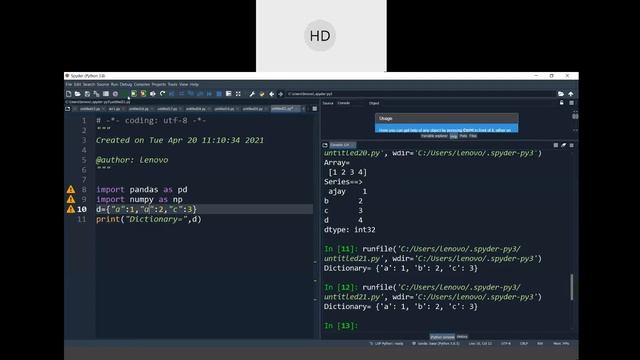Screen dimensions: 640x360
Task: Click the console vertical scrollbar
Action: (x=571, y=287)
